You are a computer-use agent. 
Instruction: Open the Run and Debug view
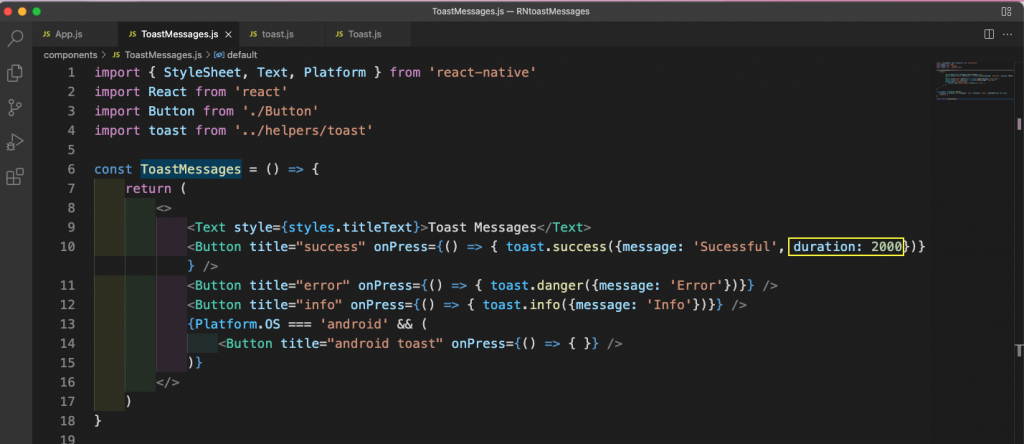pos(15,142)
